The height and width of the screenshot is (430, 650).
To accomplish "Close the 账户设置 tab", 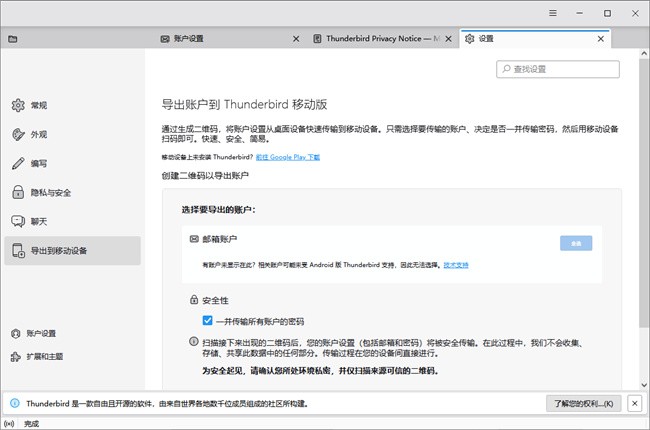I will coord(295,39).
